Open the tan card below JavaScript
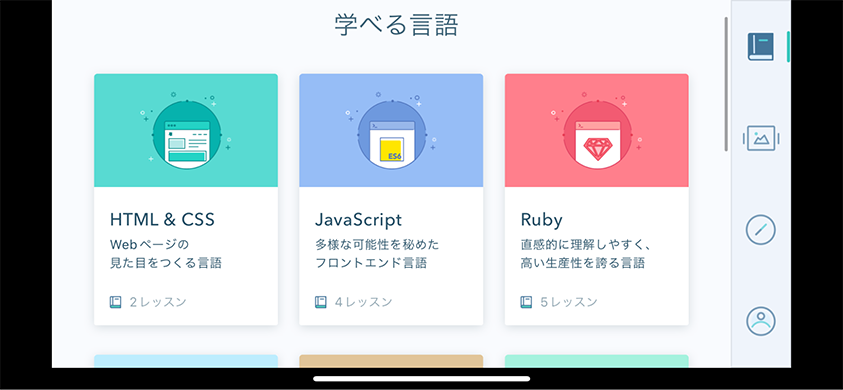This screenshot has height=390, width=843. point(391,361)
